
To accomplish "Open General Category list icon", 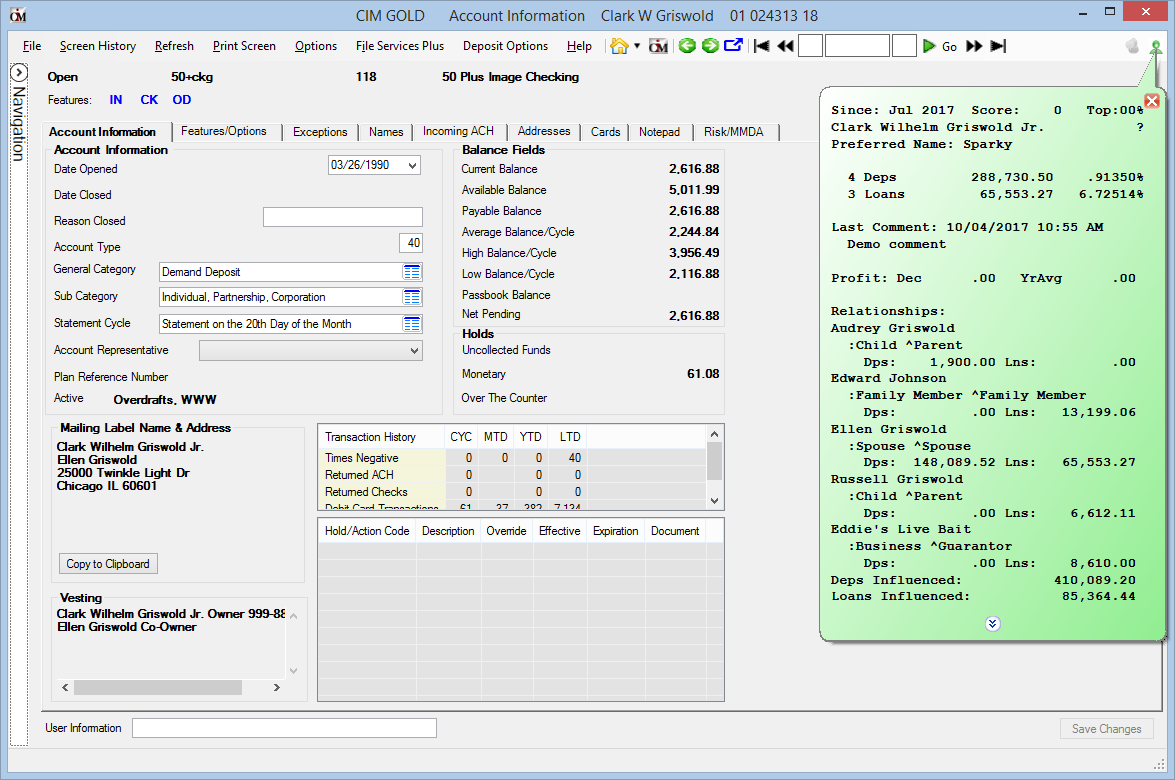I will coord(411,272).
